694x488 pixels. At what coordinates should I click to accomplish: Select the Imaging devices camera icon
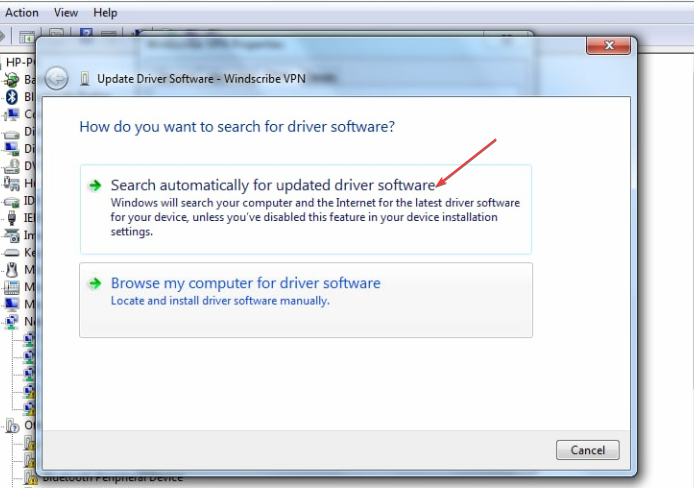11,235
